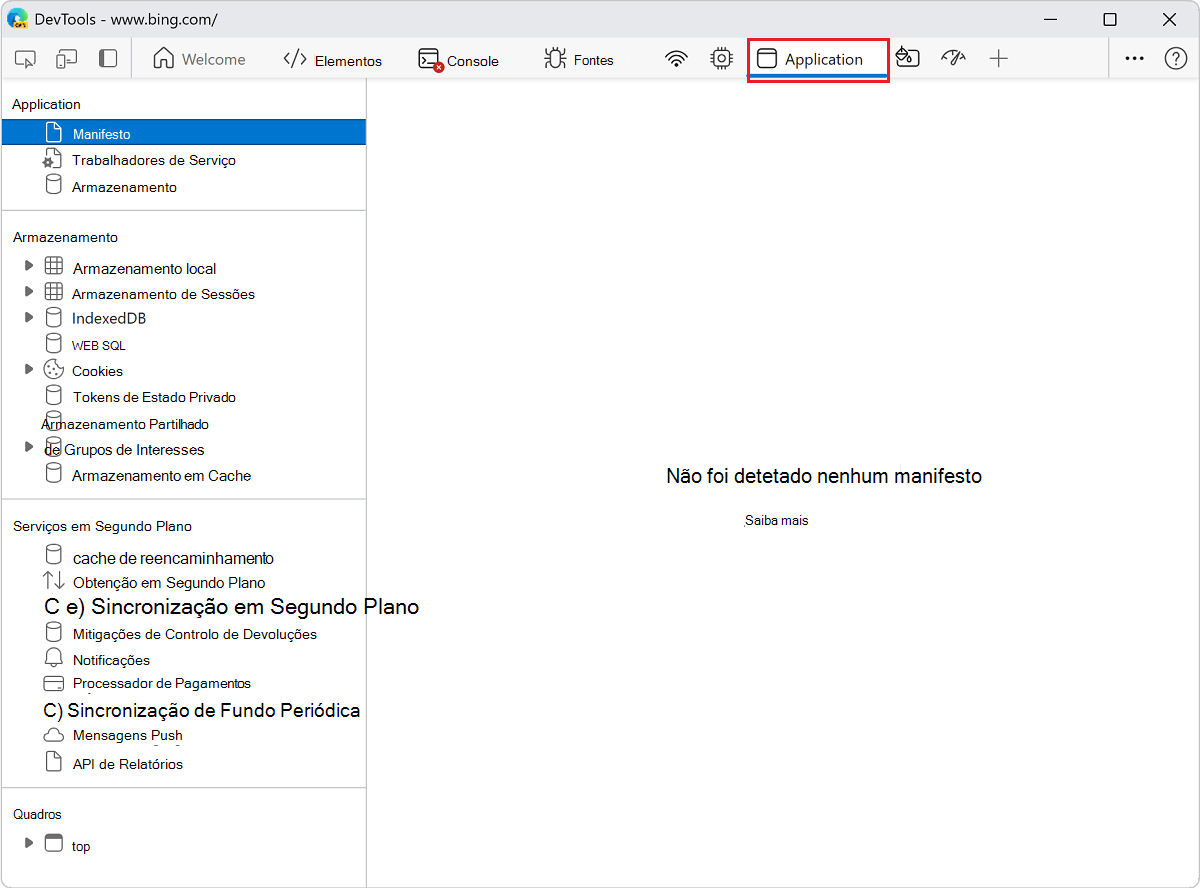This screenshot has height=888, width=1200.
Task: Select Armazenamento Partilhado
Action: pyautogui.click(x=125, y=424)
